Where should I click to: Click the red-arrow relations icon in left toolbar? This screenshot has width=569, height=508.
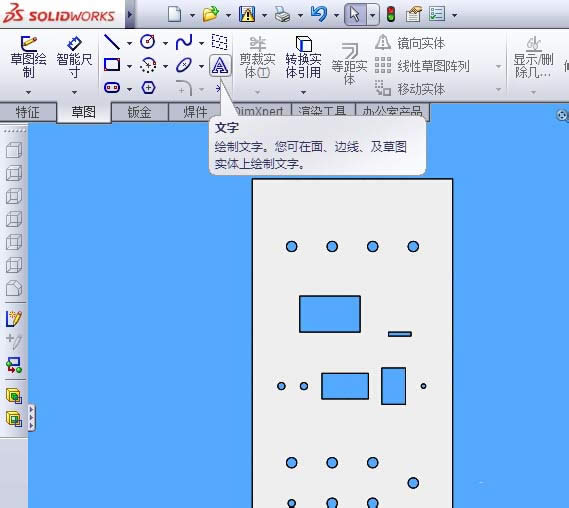(14, 365)
